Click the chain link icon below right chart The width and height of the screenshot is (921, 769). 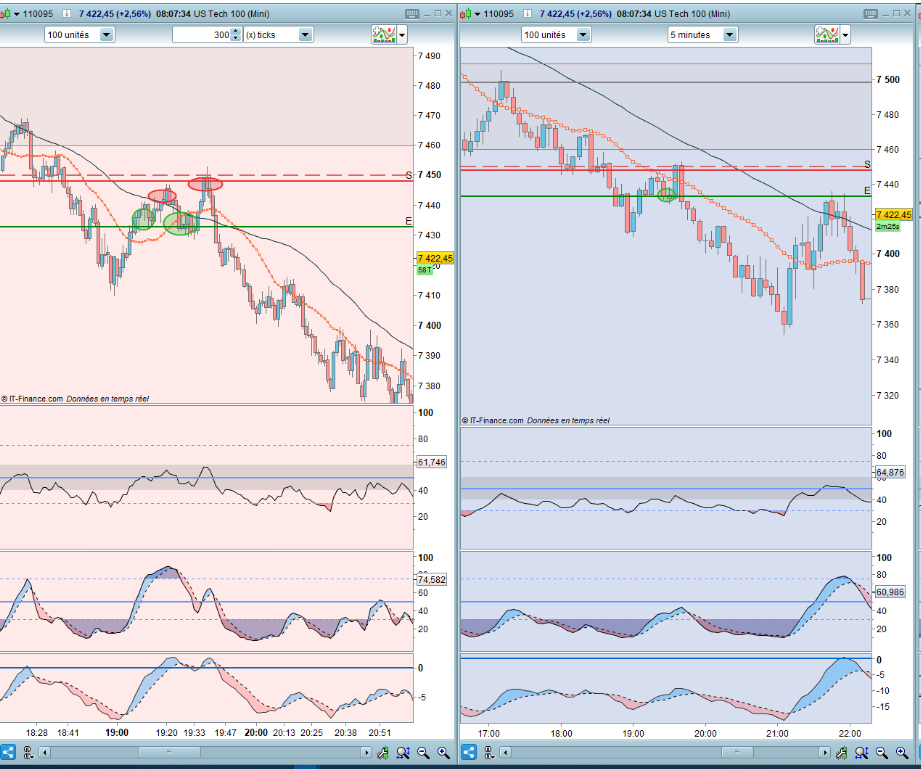coord(489,752)
